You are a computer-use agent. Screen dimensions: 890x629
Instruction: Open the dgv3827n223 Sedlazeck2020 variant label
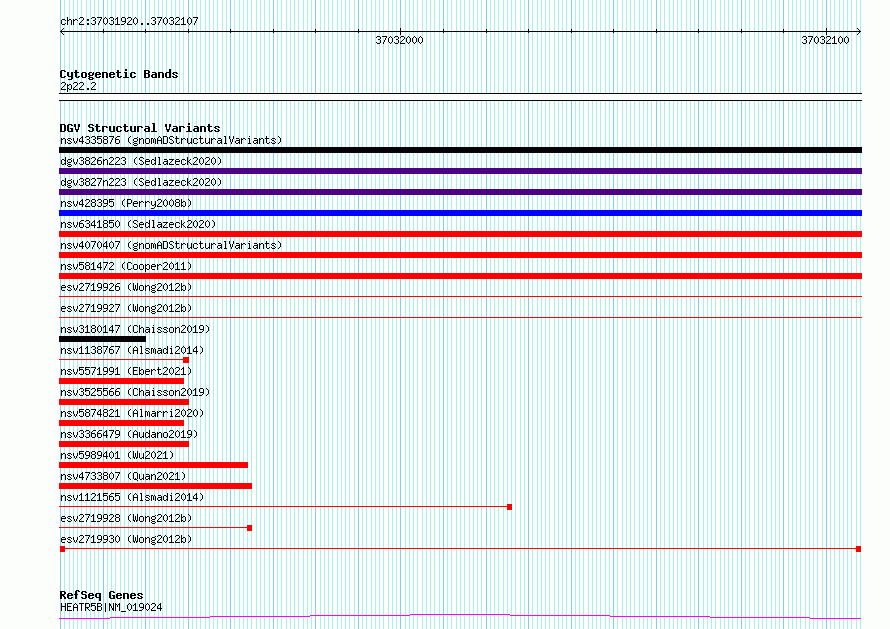[x=141, y=182]
